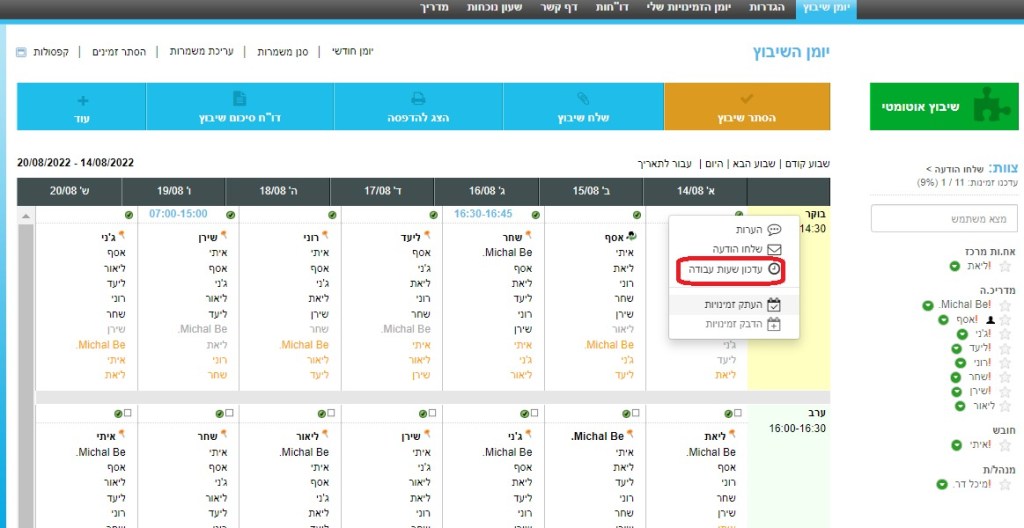This screenshot has height=528, width=1024.
Task: Open the green dropdown arrow next to שחר
Action: click(x=957, y=377)
